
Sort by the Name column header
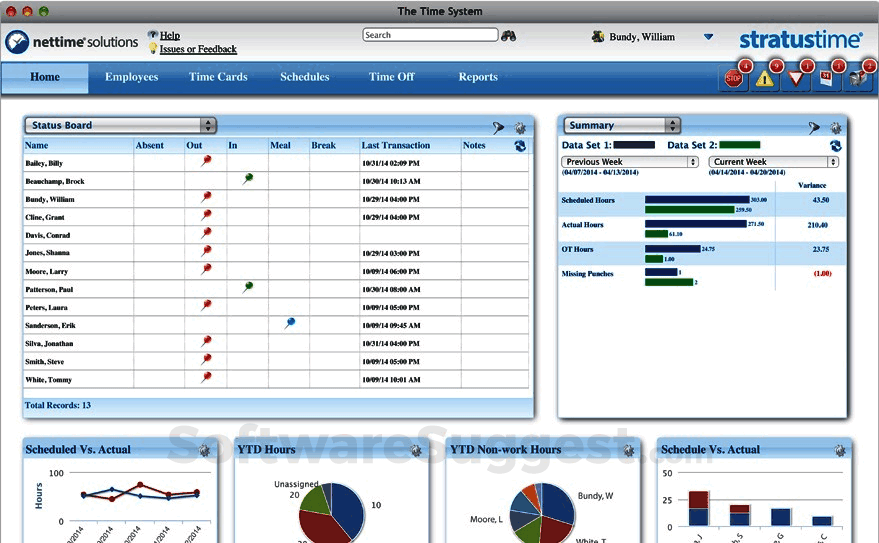coord(36,145)
